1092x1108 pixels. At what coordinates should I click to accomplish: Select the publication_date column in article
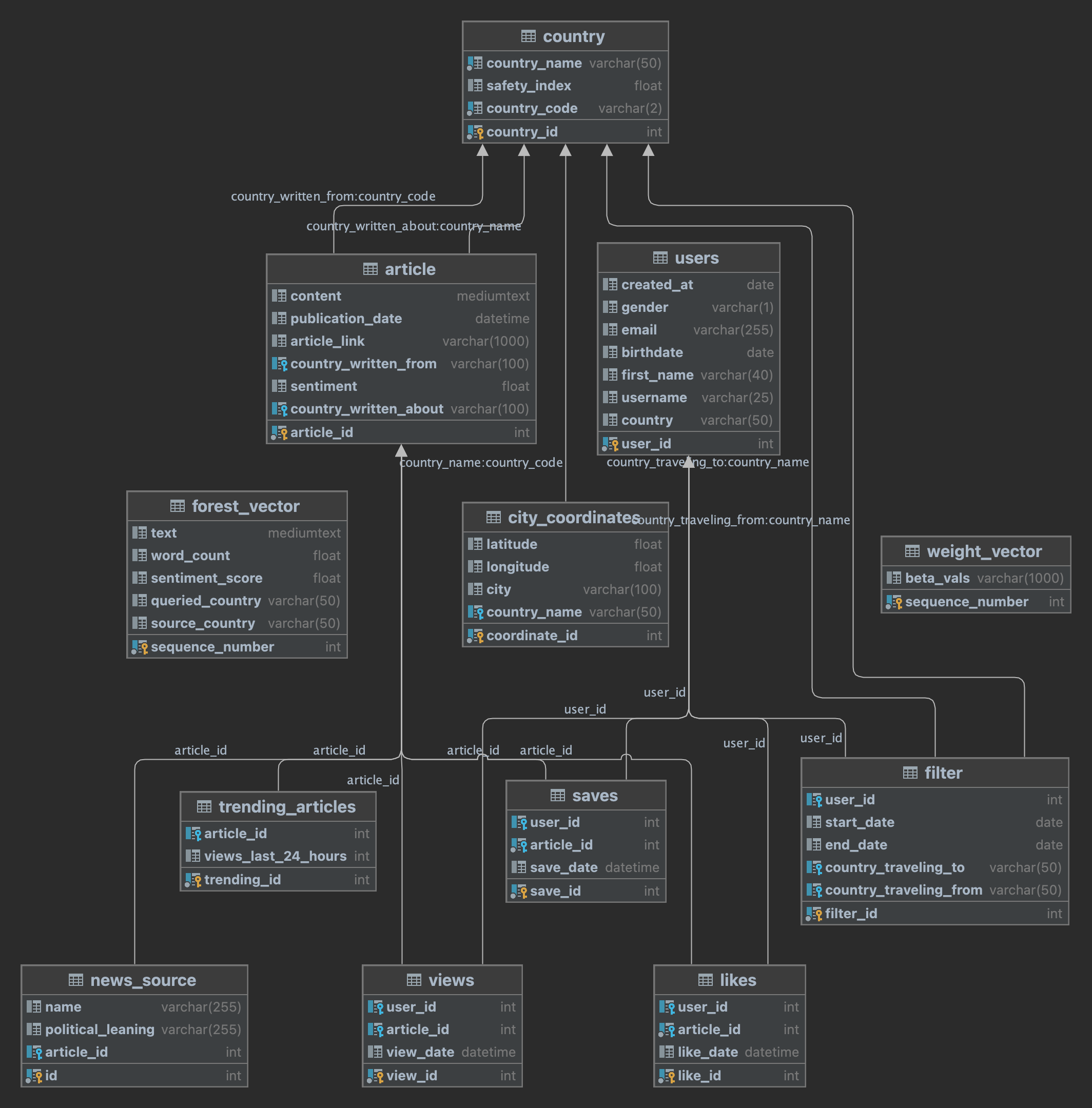coord(401,319)
